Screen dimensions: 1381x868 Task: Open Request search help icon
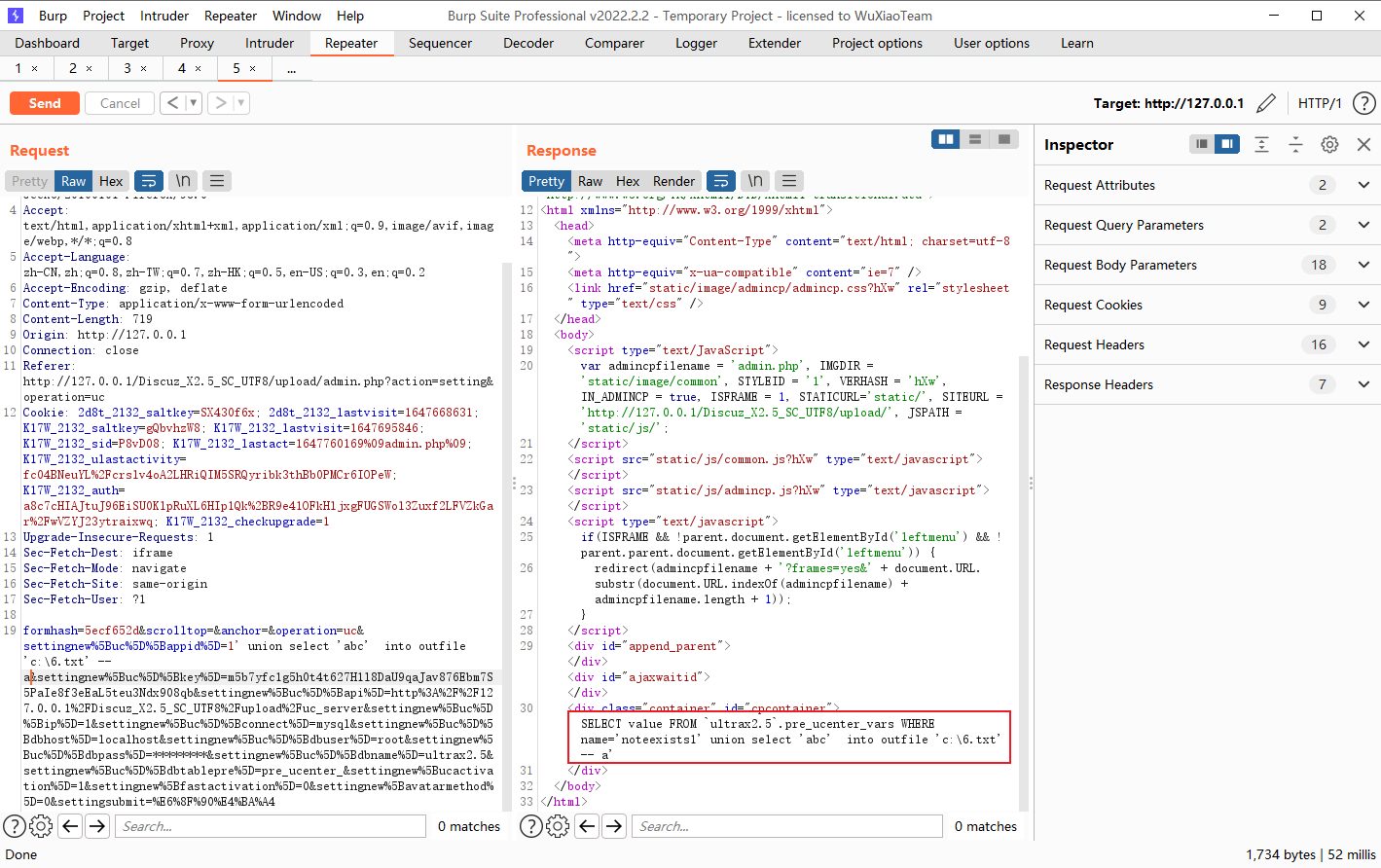(x=15, y=826)
